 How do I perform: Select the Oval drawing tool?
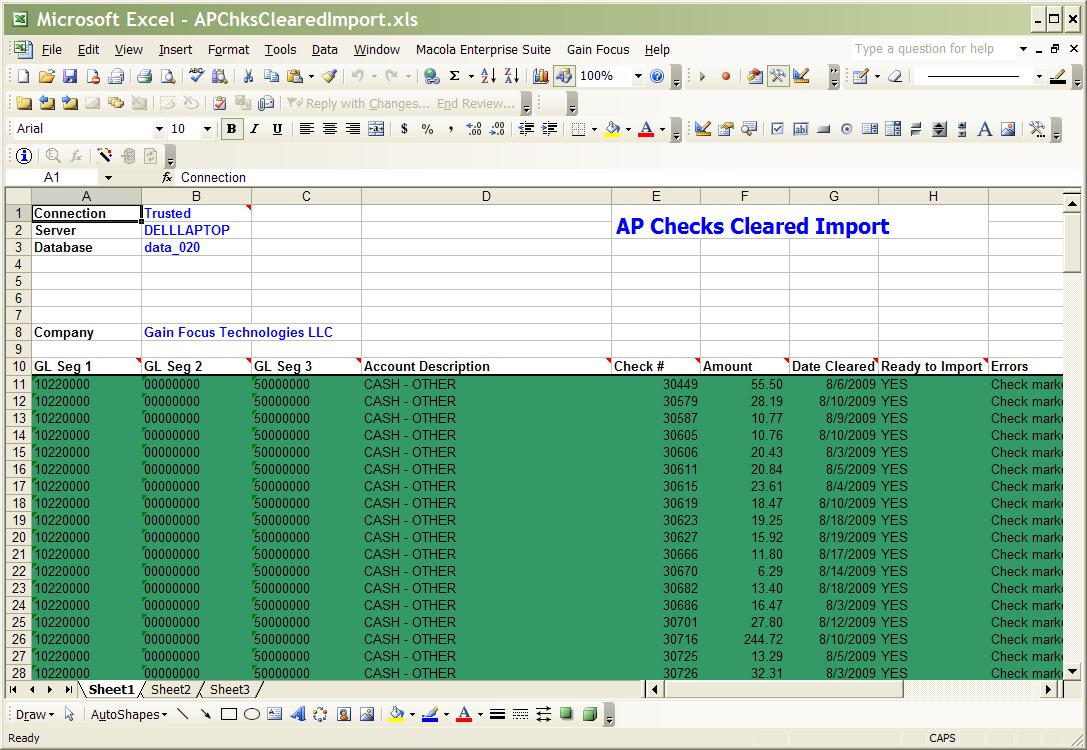point(252,714)
